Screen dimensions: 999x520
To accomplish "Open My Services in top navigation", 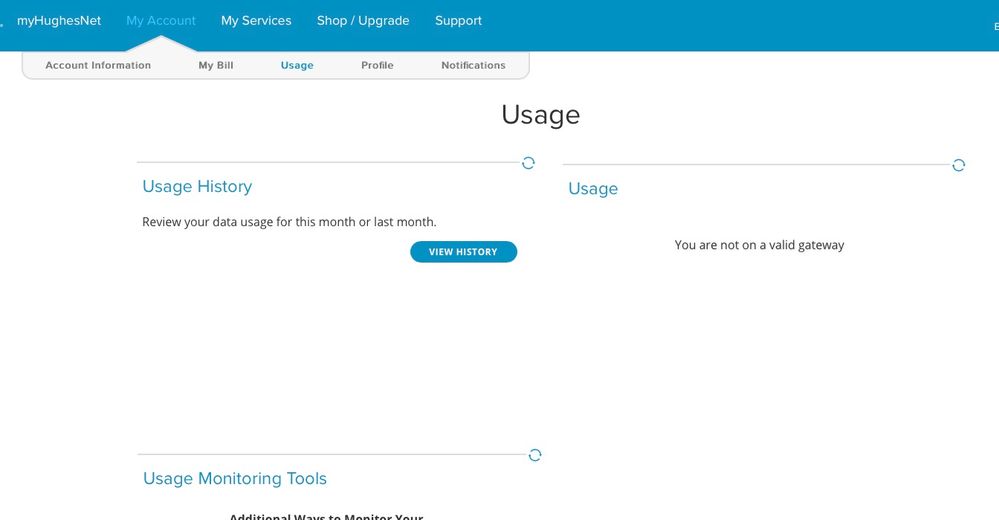I will click(x=256, y=21).
